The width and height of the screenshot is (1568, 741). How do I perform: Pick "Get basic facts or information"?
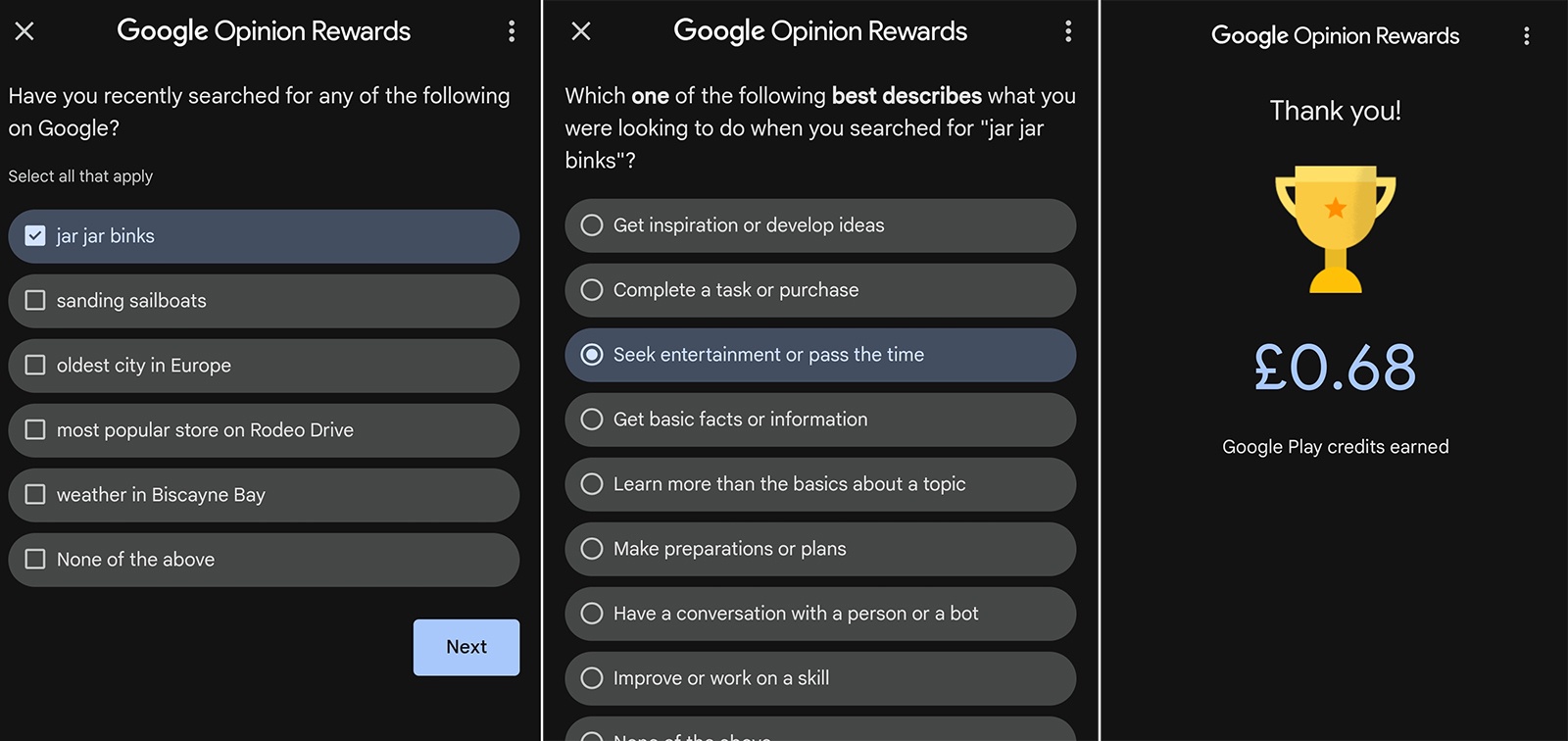[592, 420]
